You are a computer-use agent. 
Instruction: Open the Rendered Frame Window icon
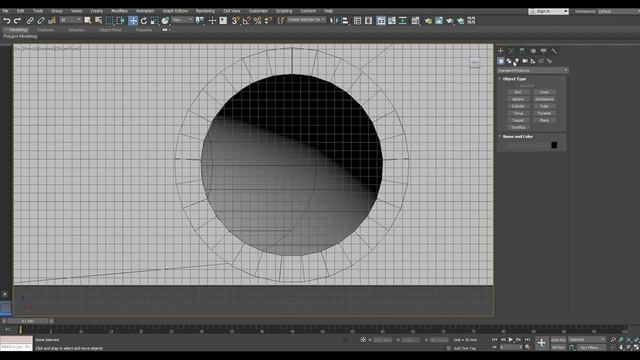pyautogui.click(x=439, y=20)
